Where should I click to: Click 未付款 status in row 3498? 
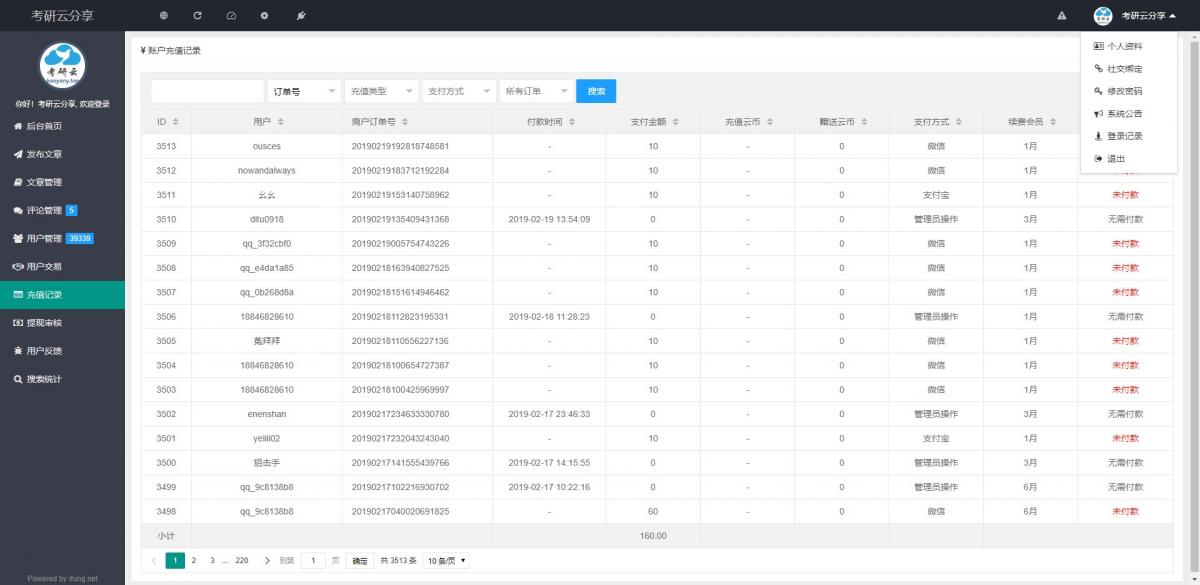[x=1125, y=511]
